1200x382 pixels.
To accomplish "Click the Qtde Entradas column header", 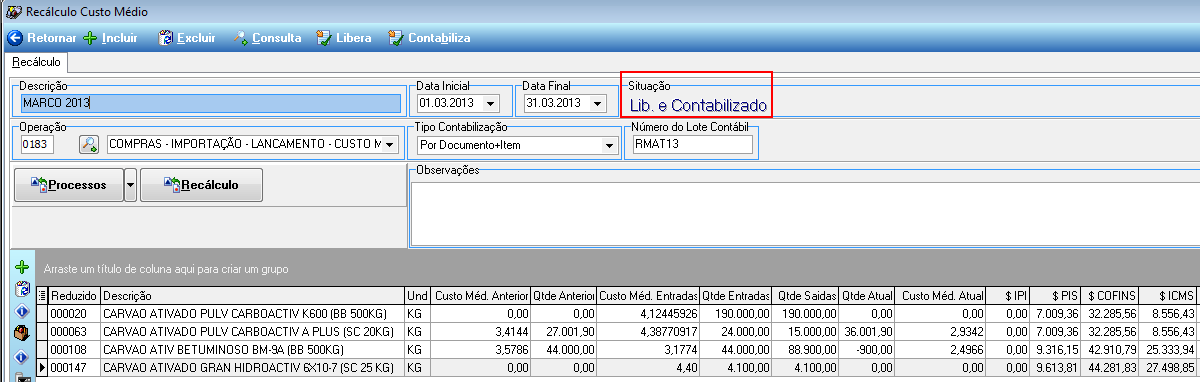I will point(735,296).
